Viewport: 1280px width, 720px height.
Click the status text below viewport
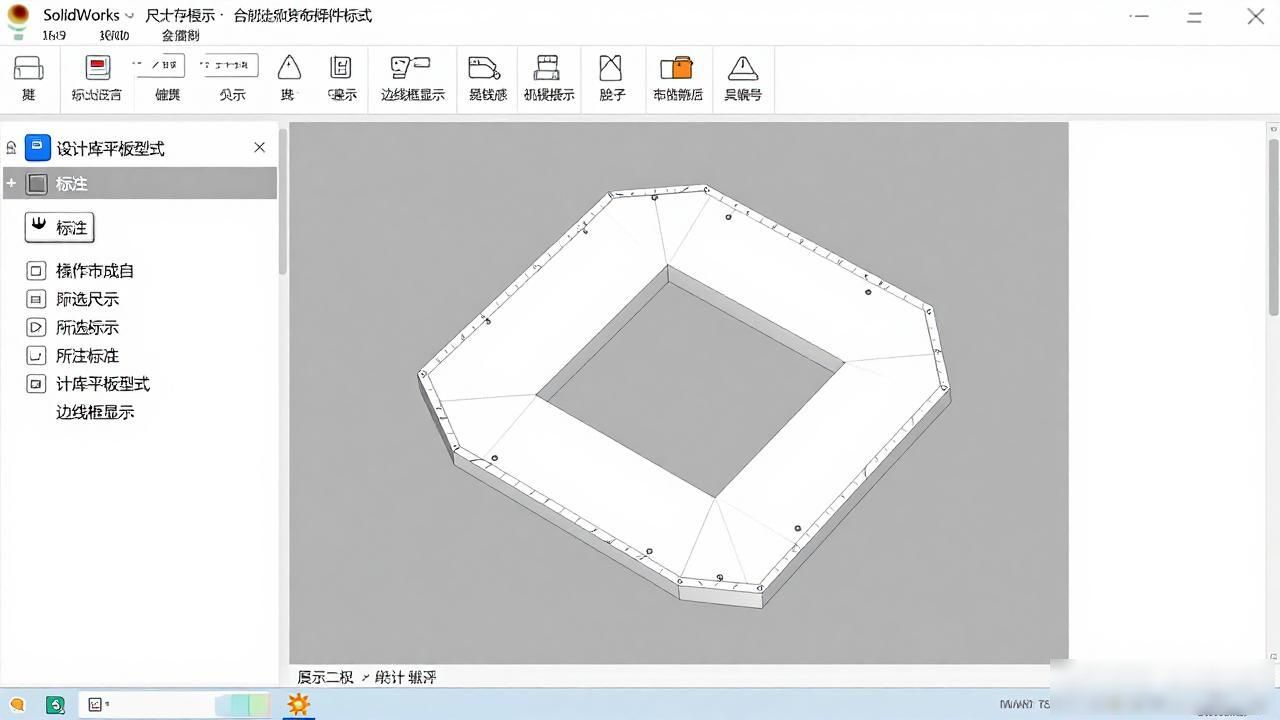click(367, 677)
